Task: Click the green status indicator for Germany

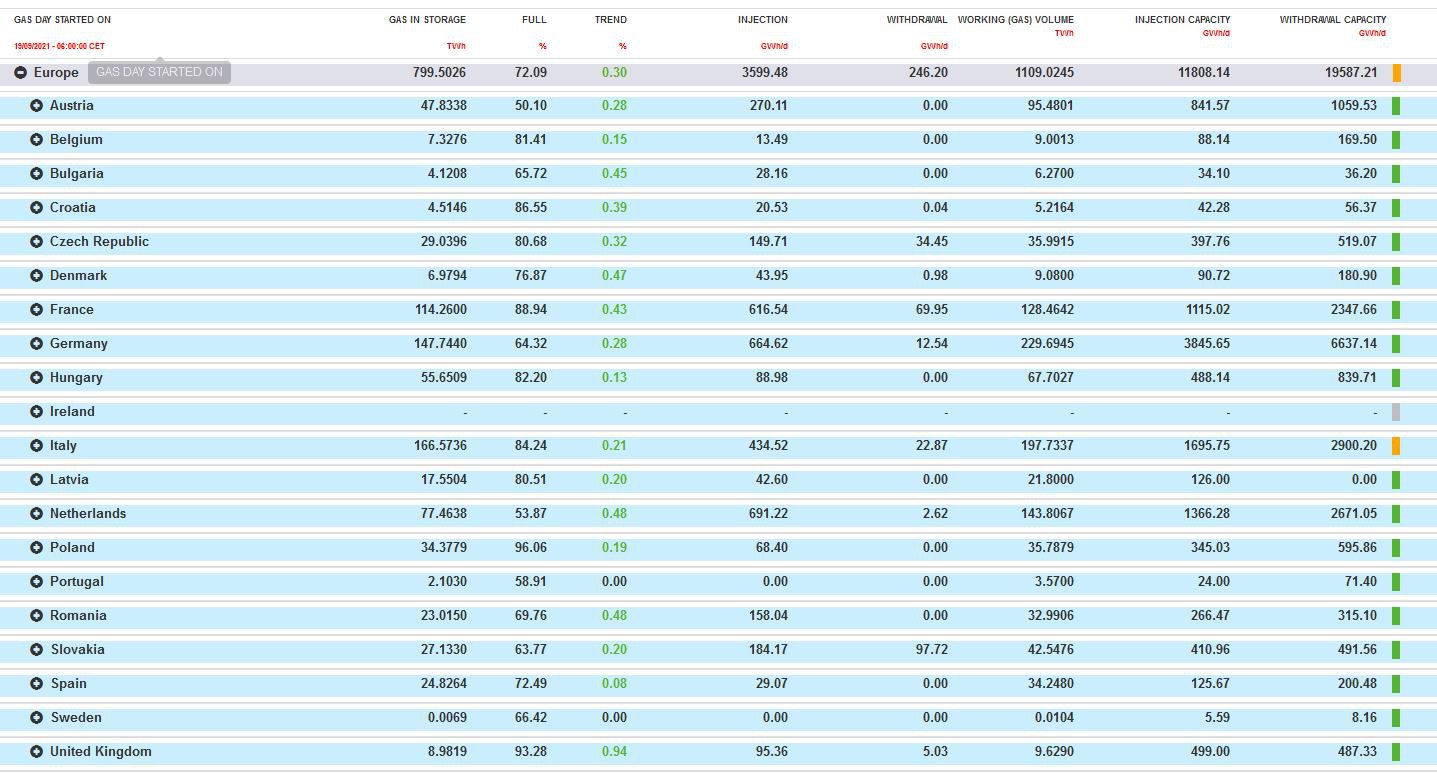Action: tap(1396, 344)
